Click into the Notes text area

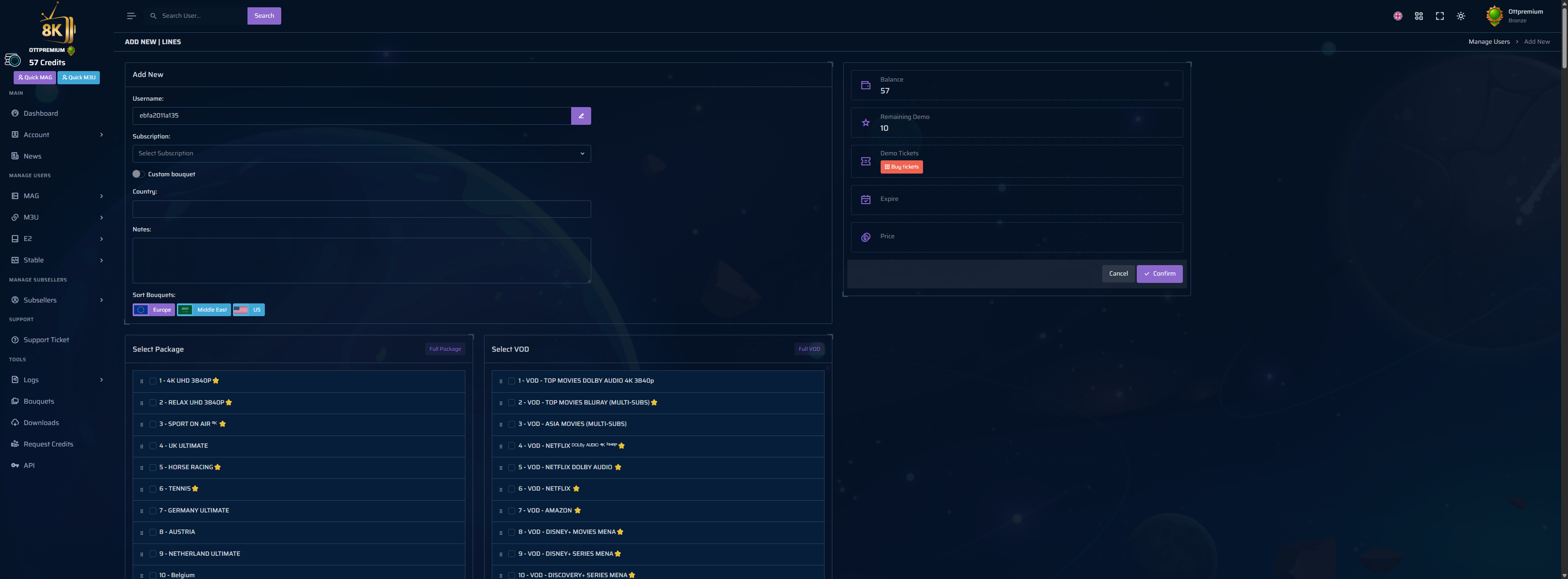click(361, 260)
